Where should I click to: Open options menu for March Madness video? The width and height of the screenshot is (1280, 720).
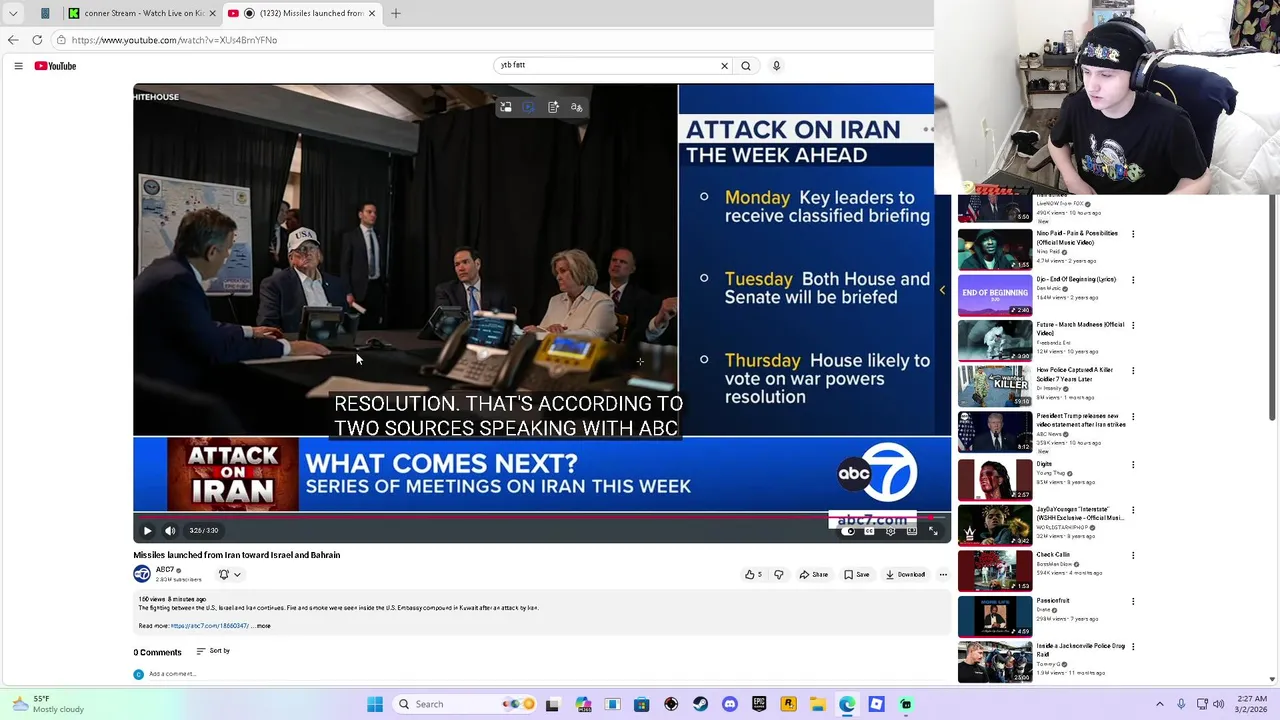[x=1133, y=326]
